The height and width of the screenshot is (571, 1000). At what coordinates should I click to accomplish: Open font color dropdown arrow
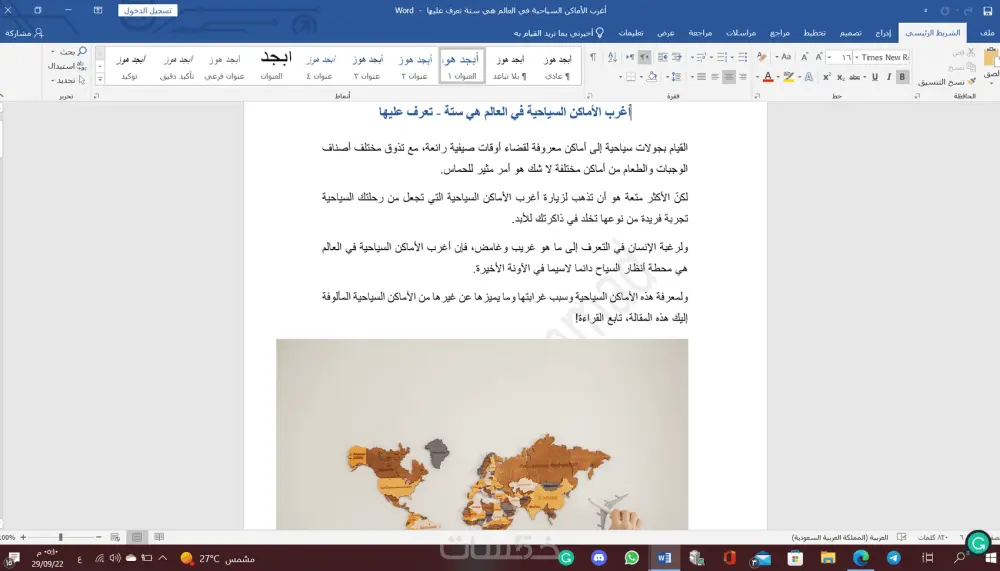[x=758, y=77]
